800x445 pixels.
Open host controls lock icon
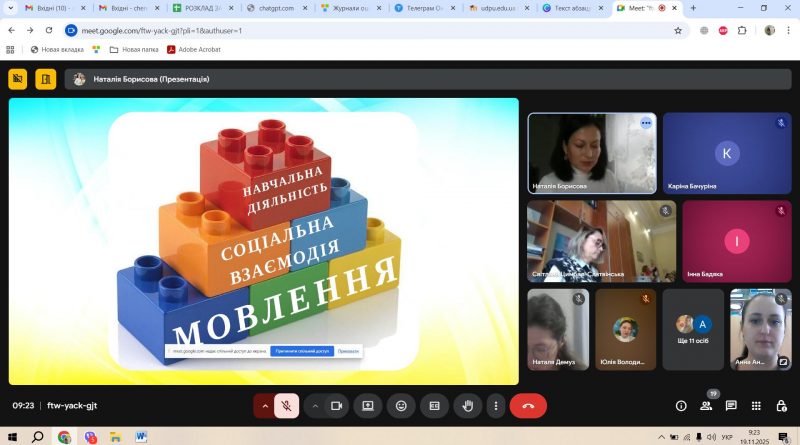[x=781, y=406]
